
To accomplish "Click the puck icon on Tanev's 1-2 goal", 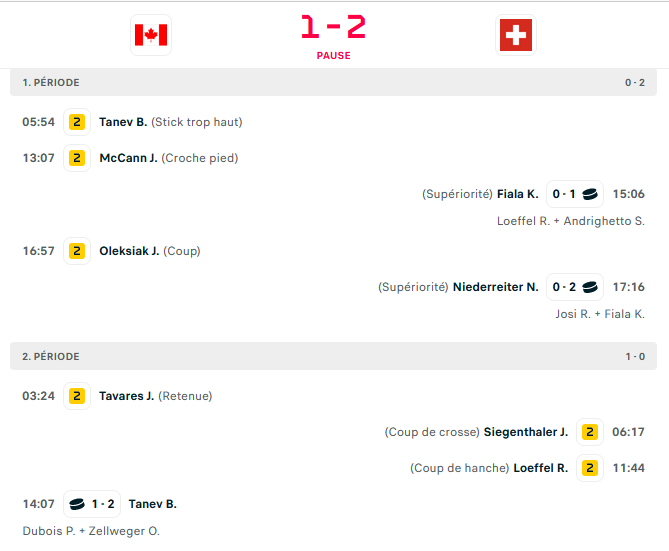I will [76, 504].
